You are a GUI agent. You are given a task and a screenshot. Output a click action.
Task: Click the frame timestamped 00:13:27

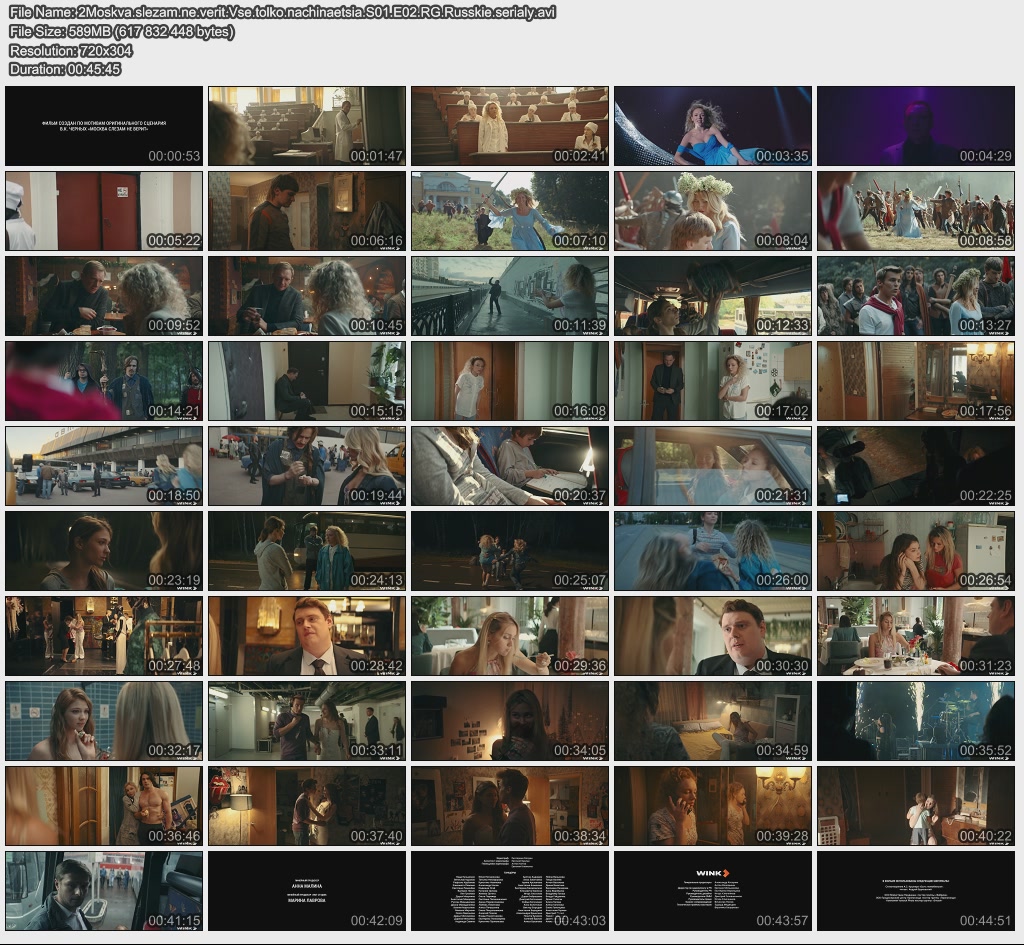[915, 296]
